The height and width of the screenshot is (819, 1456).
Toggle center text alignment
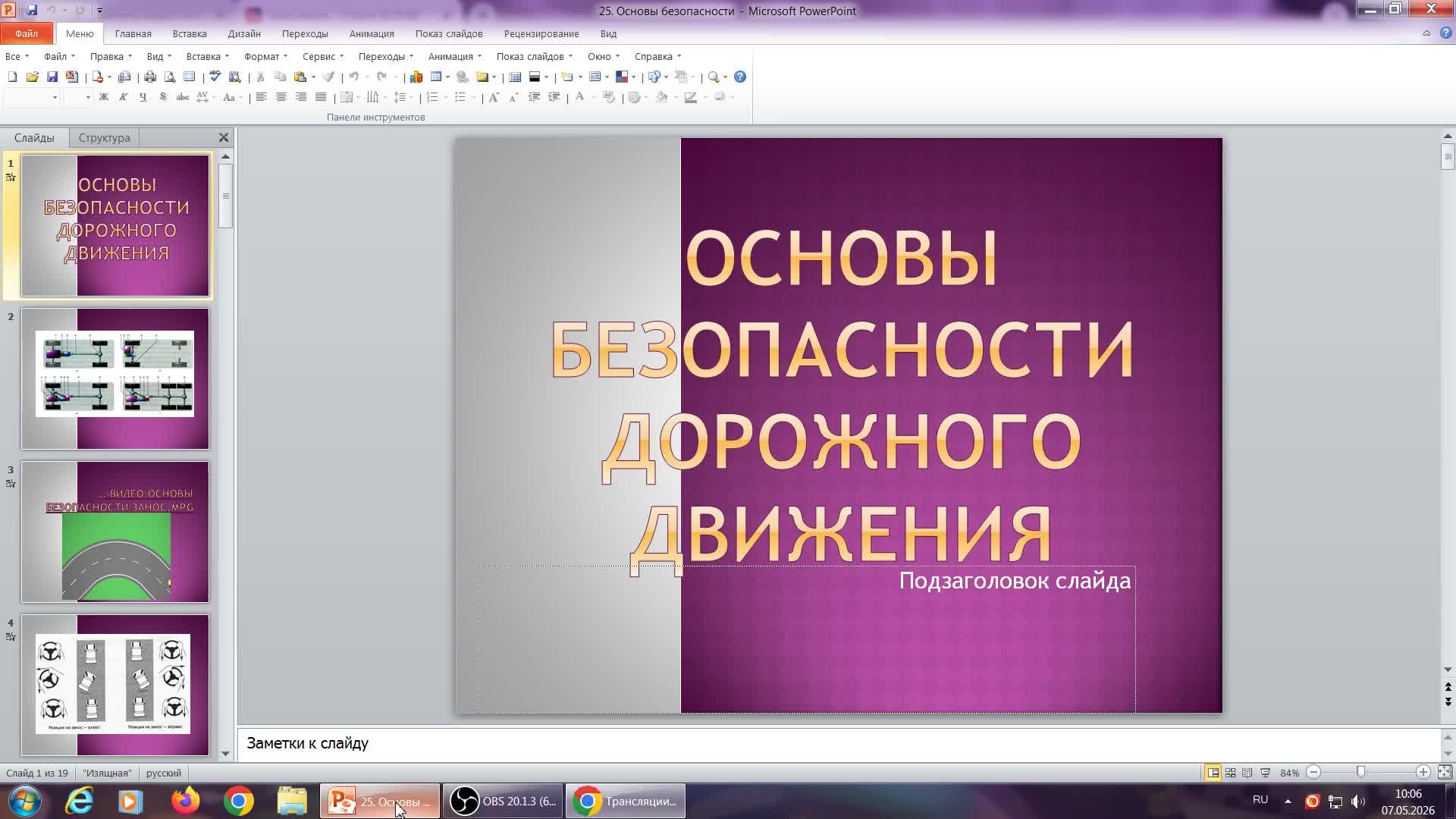(281, 97)
